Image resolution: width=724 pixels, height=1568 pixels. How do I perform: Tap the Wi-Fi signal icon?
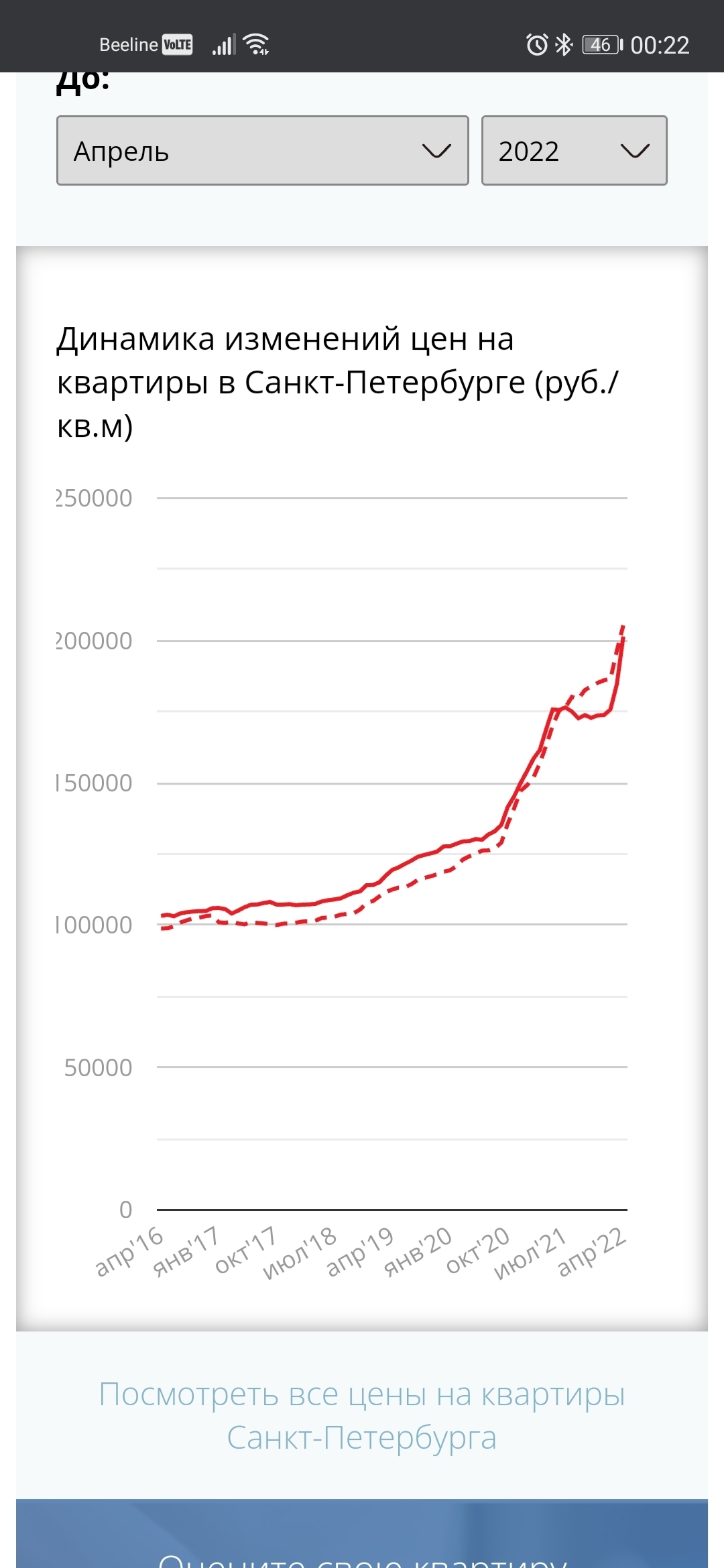pyautogui.click(x=257, y=44)
